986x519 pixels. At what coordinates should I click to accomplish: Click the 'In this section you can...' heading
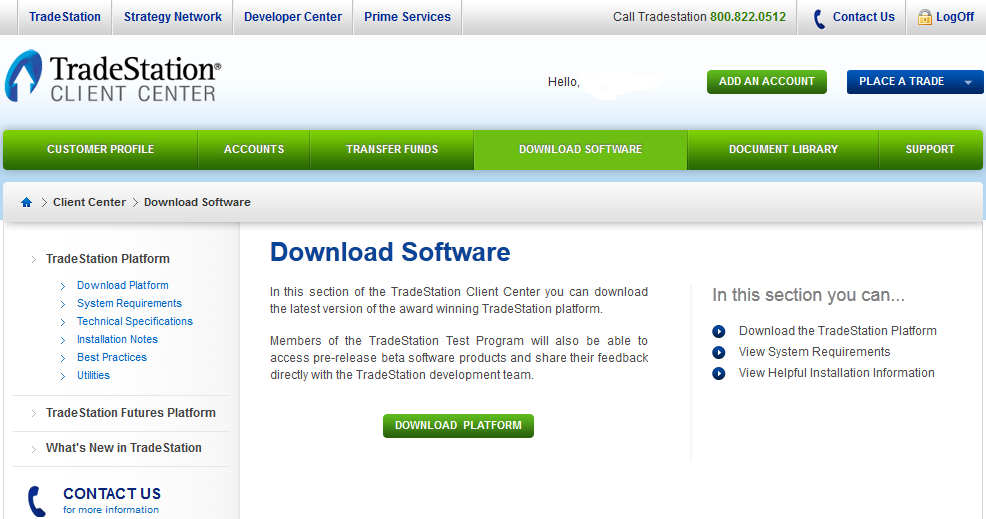coord(809,295)
